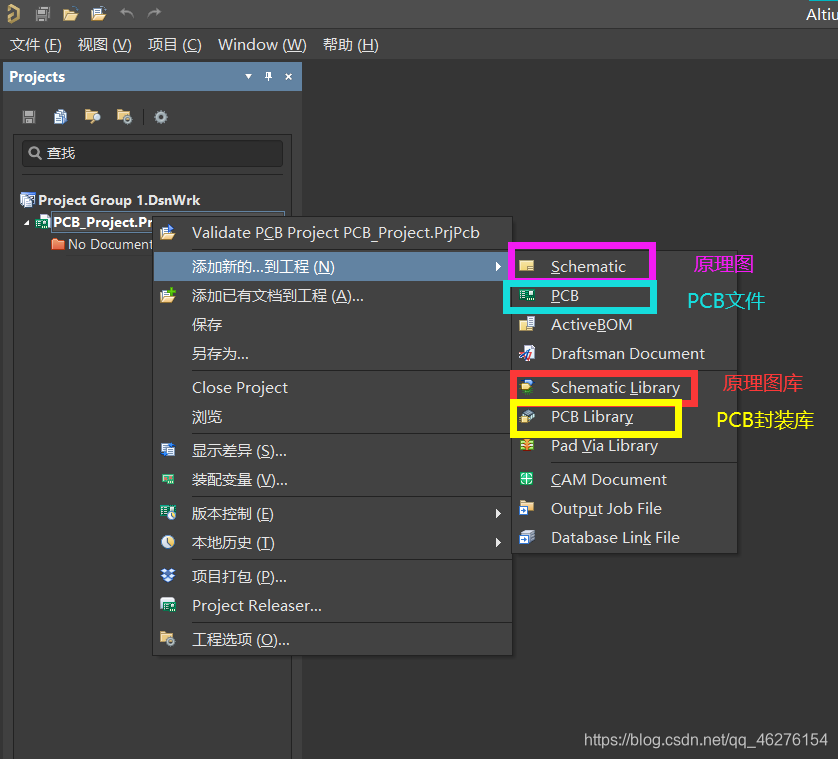Close the Projects panel
The width and height of the screenshot is (838, 759).
(289, 76)
